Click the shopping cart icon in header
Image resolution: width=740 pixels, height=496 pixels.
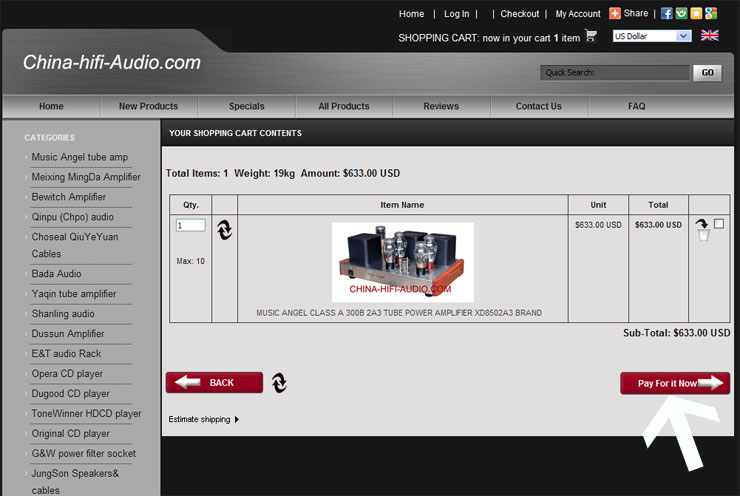(591, 36)
